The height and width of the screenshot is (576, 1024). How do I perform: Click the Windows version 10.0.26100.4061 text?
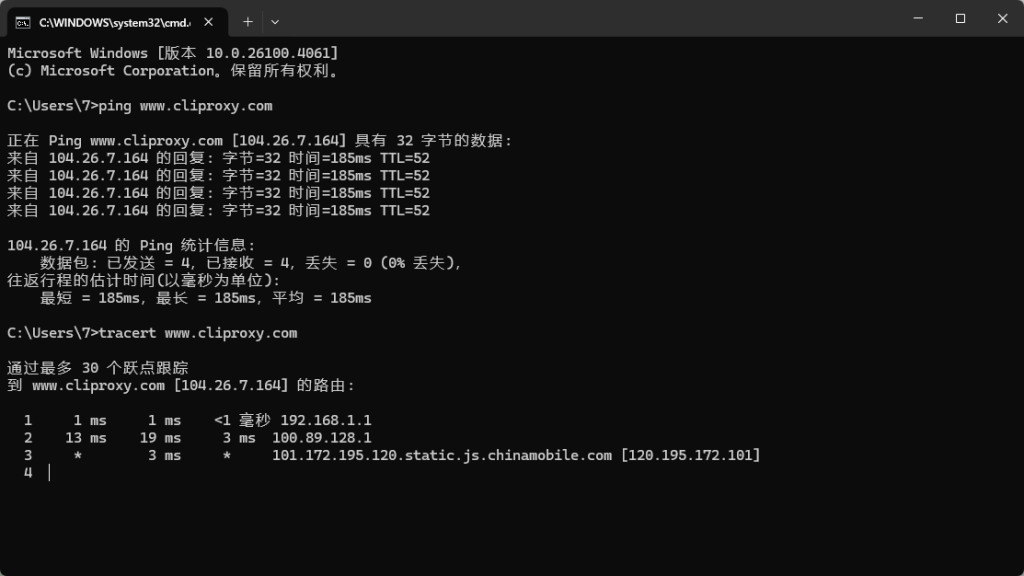(268, 53)
